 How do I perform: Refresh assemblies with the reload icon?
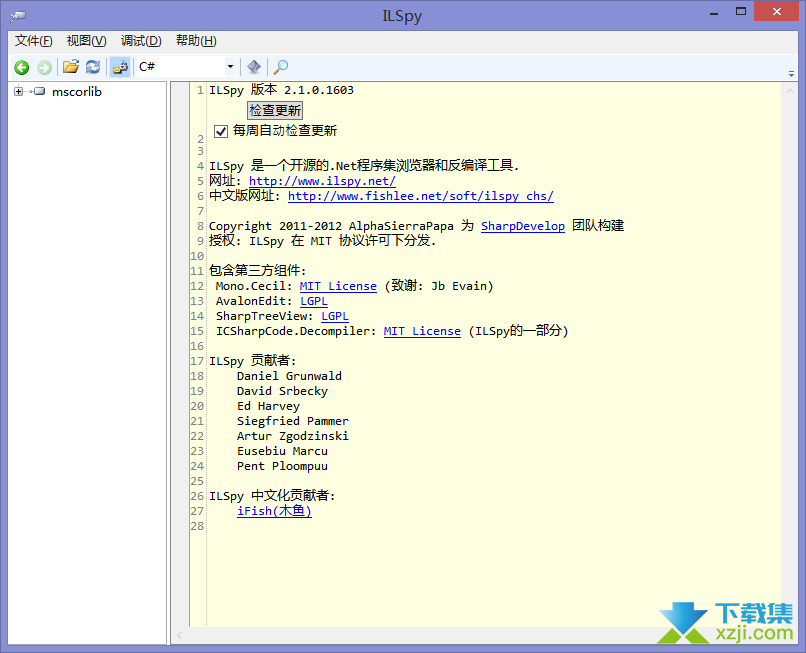[x=93, y=67]
